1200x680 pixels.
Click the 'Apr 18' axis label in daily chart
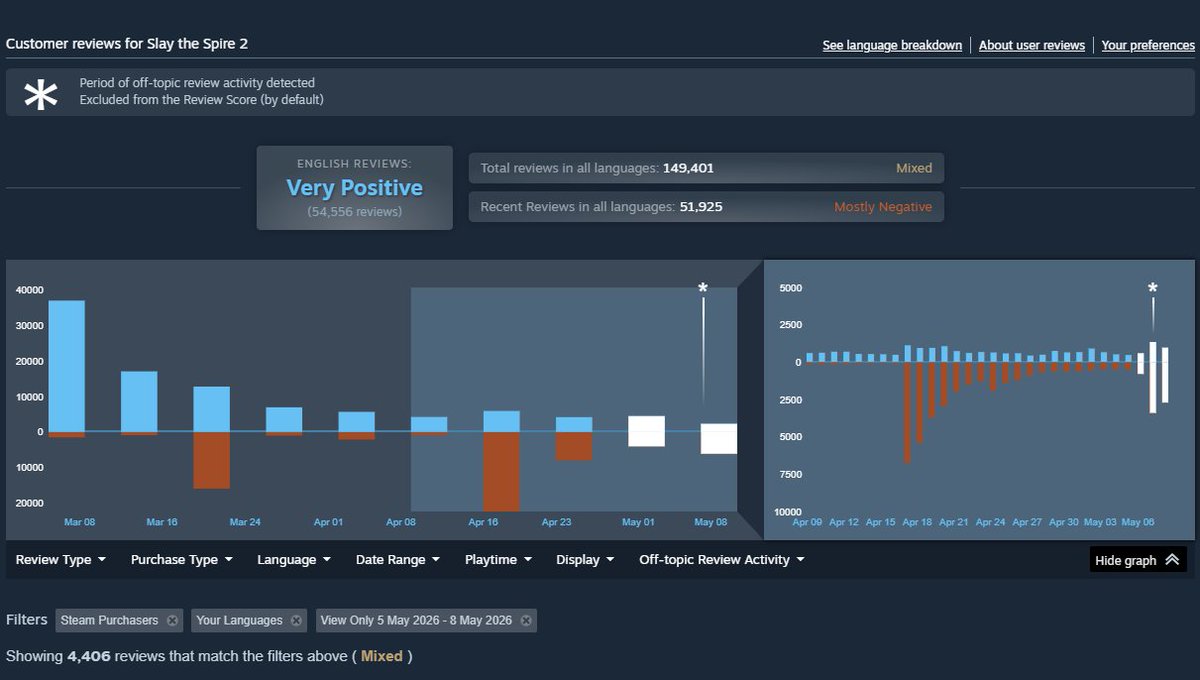[x=917, y=522]
